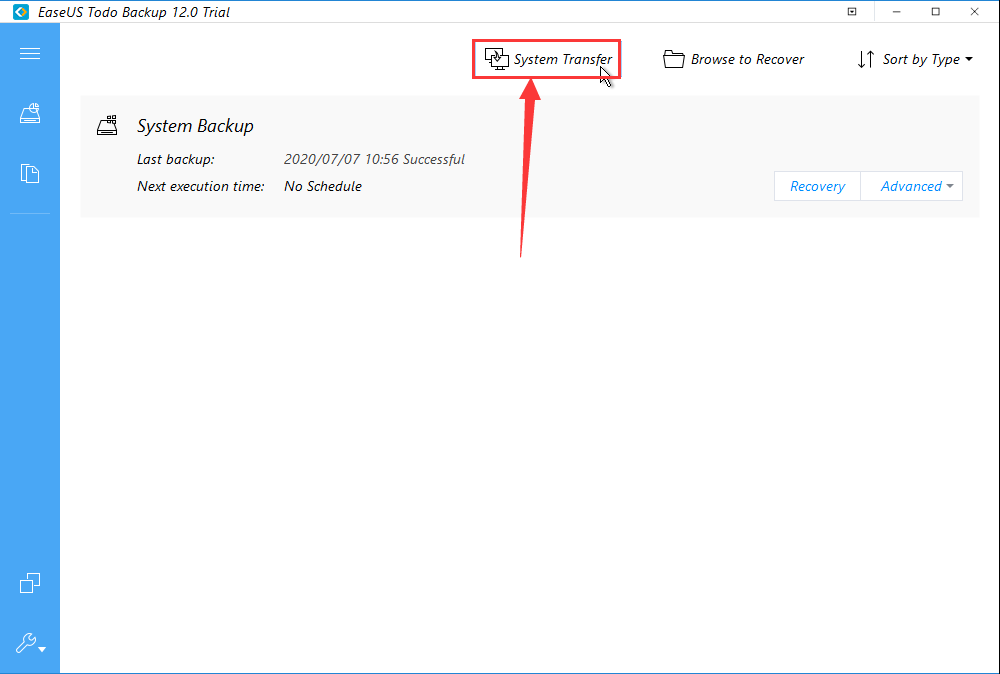Open the Clone tool in the sidebar
1000x674 pixels.
pos(30,583)
